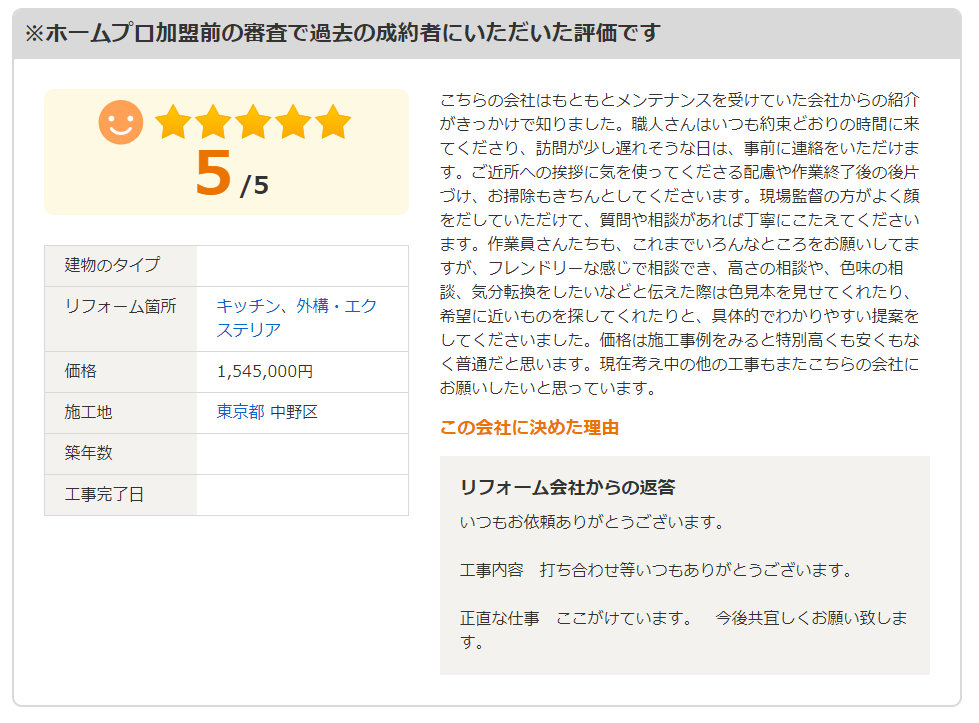Click the リフォーム会社からの返答 heading
Screen dimensions: 979x723
pyautogui.click(x=568, y=487)
